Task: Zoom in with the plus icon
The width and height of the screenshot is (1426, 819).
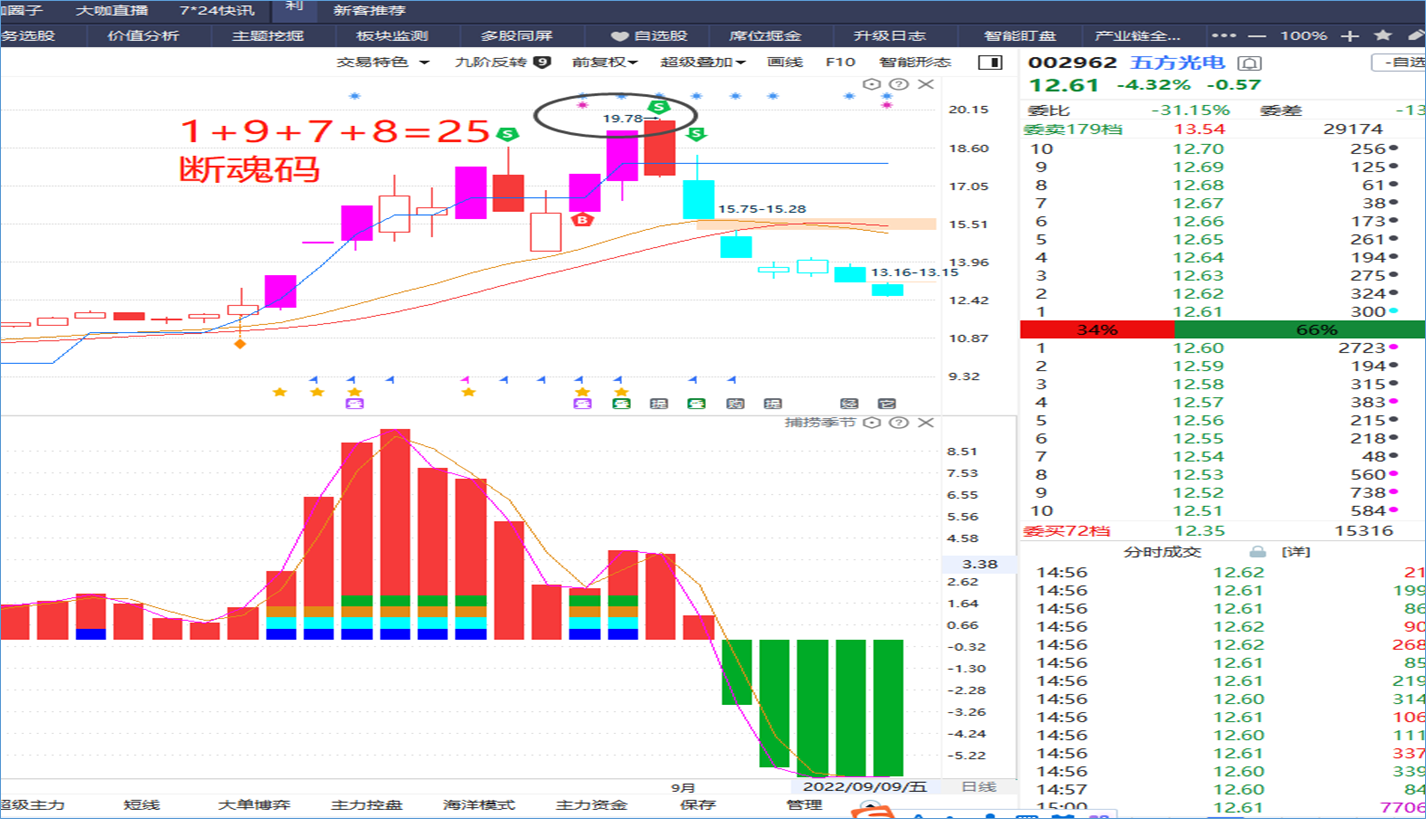Action: 1350,36
